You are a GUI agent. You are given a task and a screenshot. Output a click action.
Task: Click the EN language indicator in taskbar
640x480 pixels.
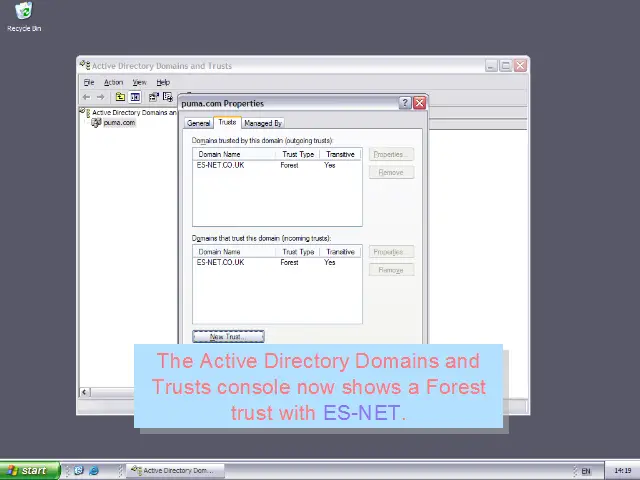pos(586,471)
